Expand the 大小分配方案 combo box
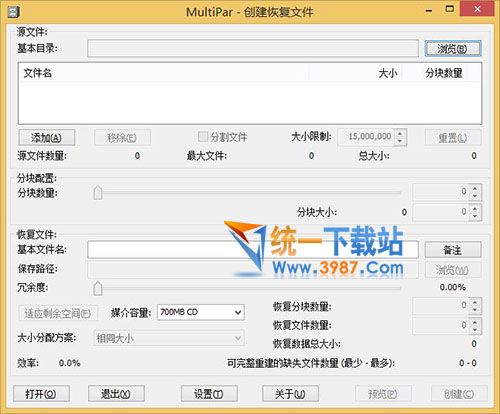 pos(169,338)
